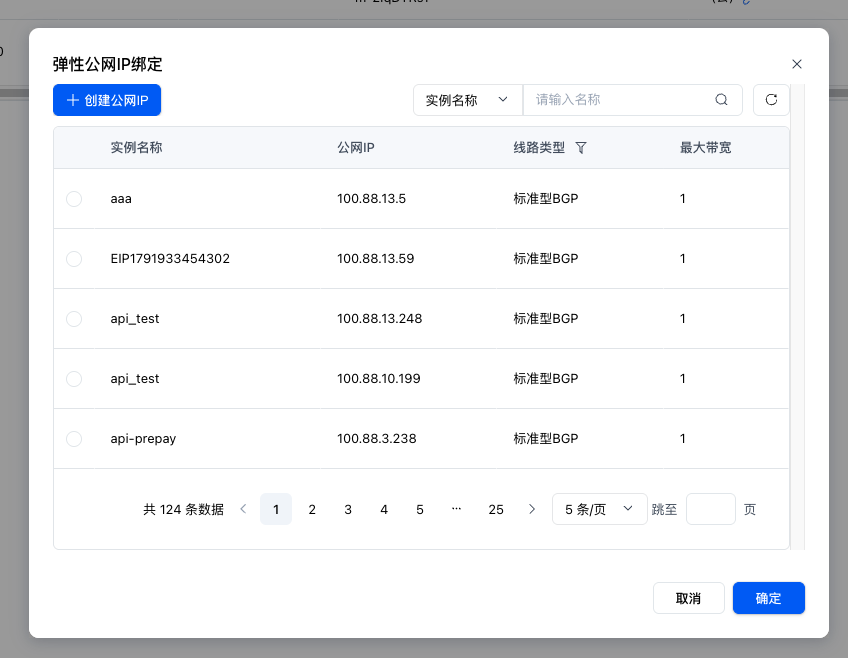Go to the previous page arrow

[x=243, y=509]
